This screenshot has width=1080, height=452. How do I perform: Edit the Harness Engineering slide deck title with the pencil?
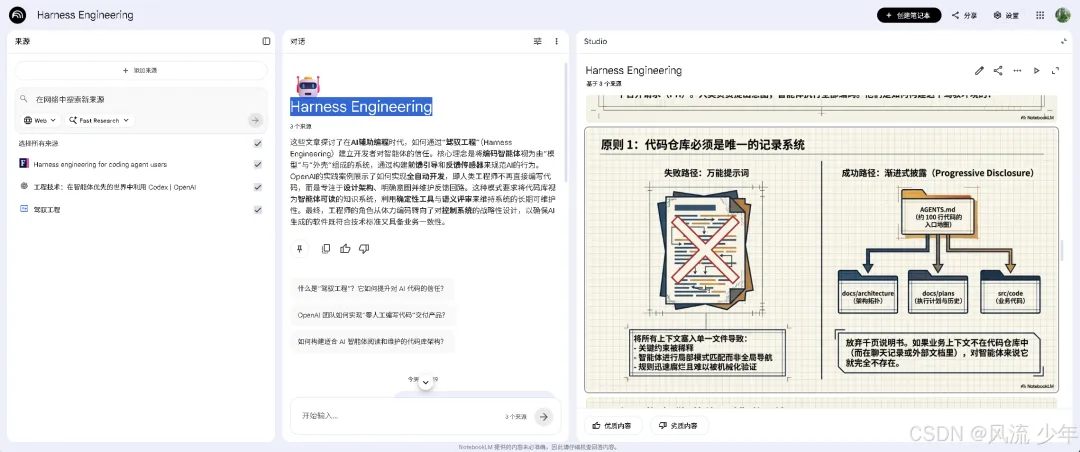(x=979, y=70)
